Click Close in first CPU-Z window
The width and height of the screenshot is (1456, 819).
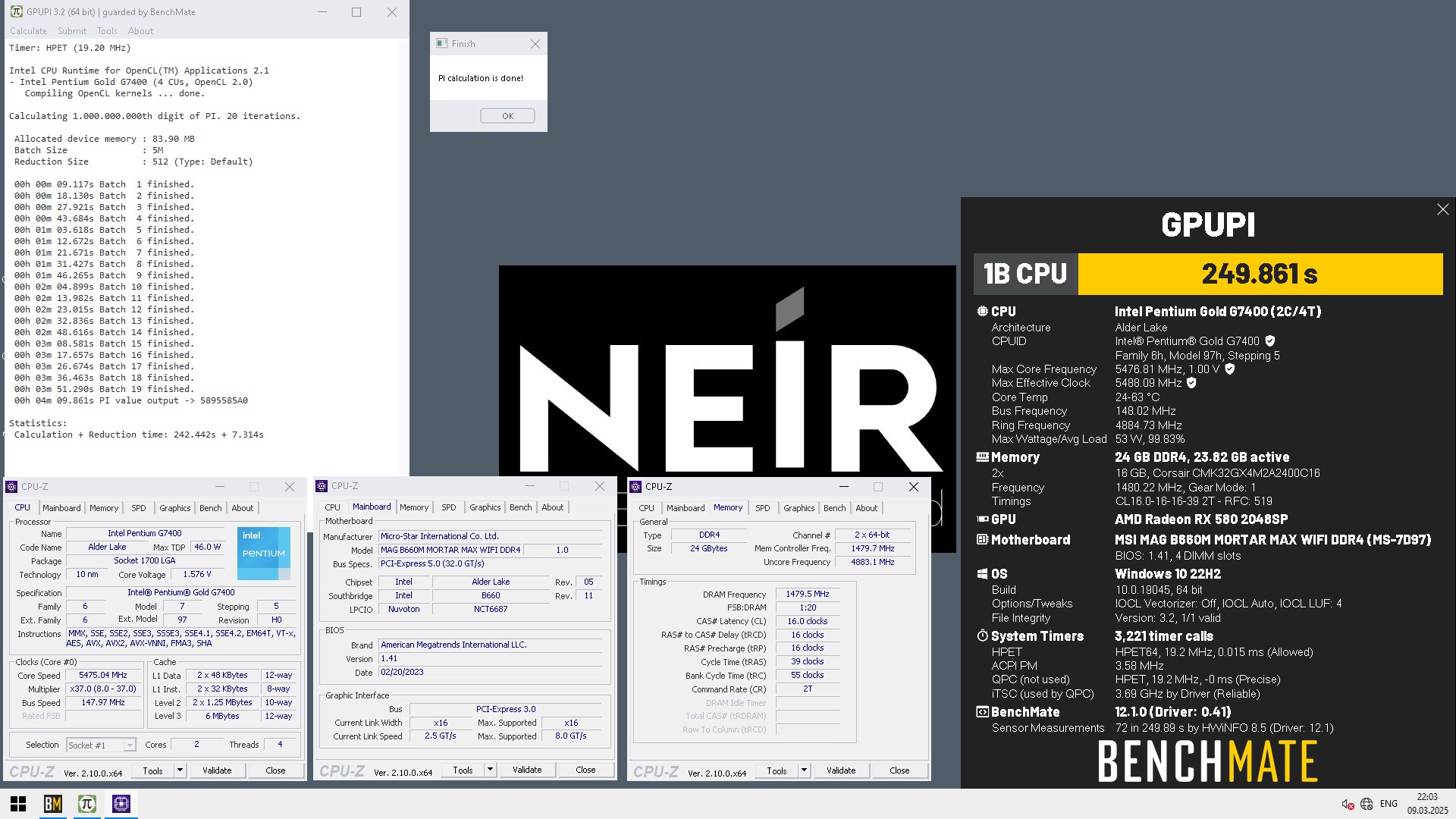pyautogui.click(x=275, y=770)
